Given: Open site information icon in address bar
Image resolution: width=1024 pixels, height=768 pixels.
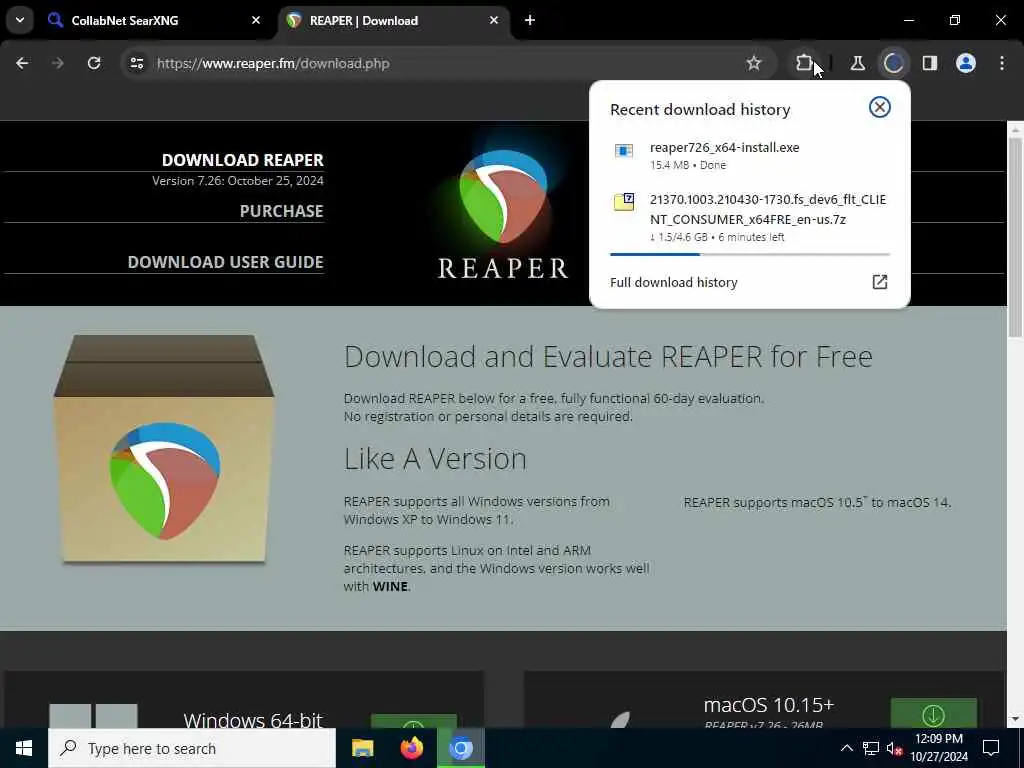Looking at the screenshot, I should [x=136, y=63].
